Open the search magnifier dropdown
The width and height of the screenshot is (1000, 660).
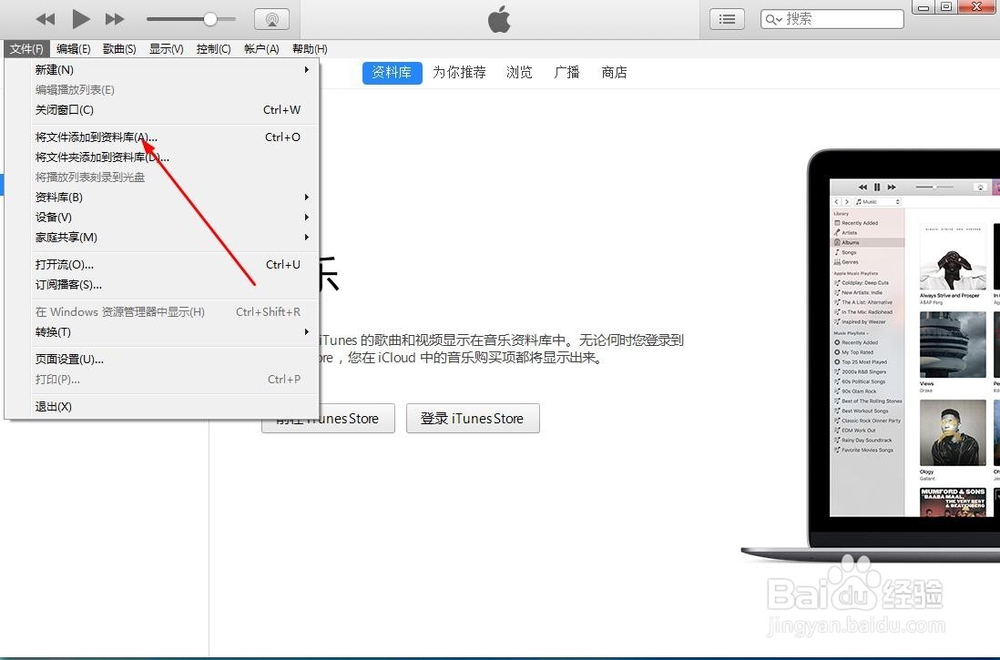pyautogui.click(x=774, y=19)
